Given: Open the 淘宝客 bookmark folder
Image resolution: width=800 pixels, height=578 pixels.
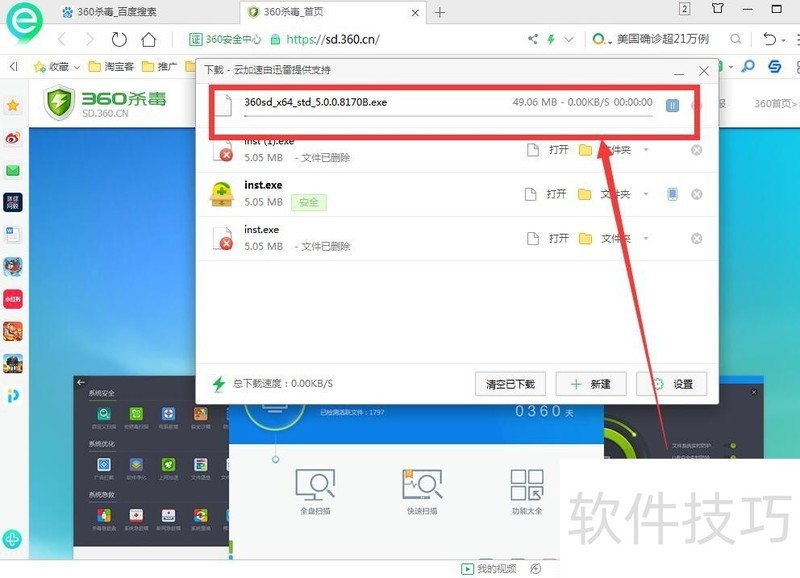Looking at the screenshot, I should click(111, 66).
